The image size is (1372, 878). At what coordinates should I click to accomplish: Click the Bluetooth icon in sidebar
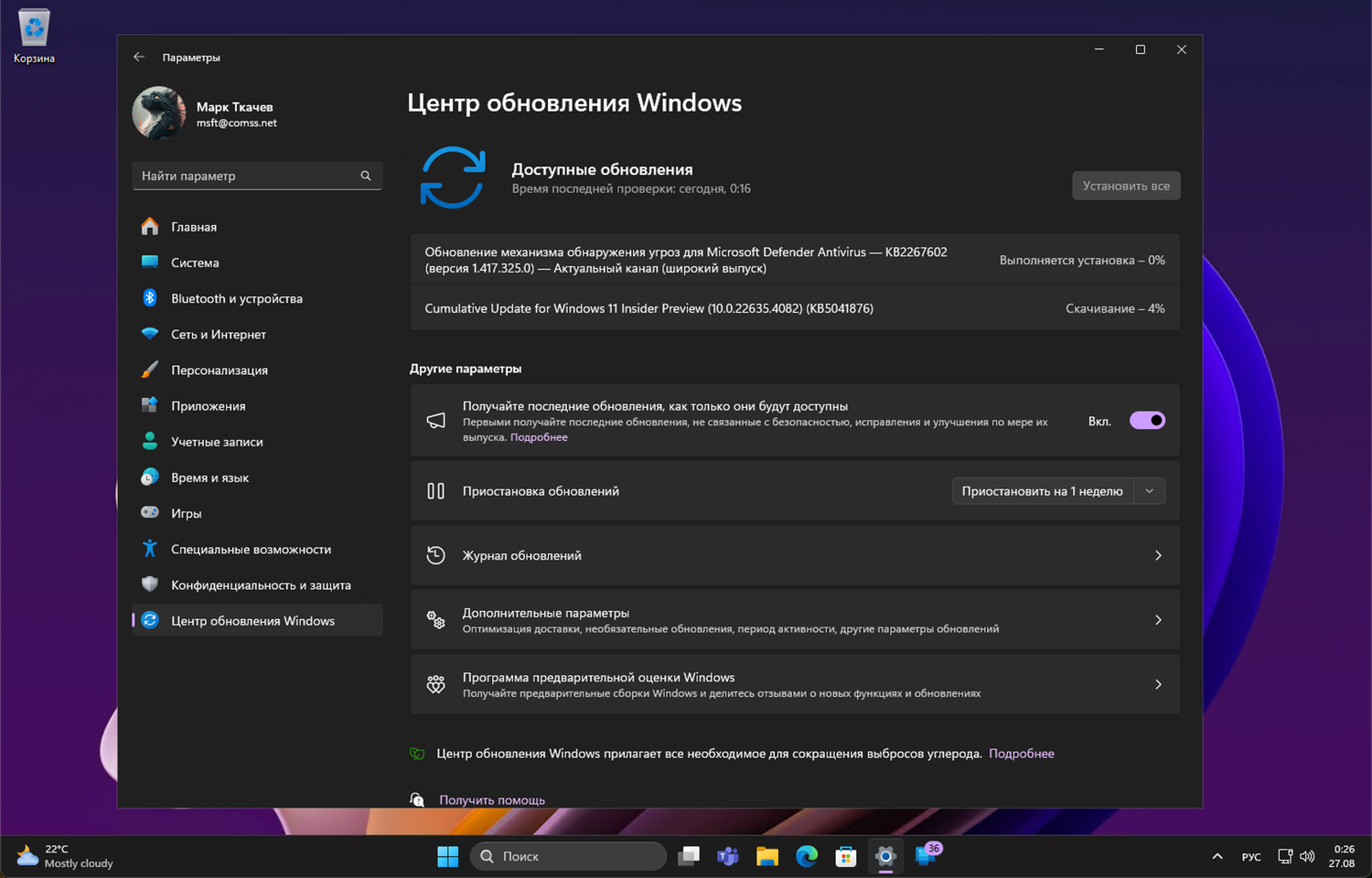(150, 298)
